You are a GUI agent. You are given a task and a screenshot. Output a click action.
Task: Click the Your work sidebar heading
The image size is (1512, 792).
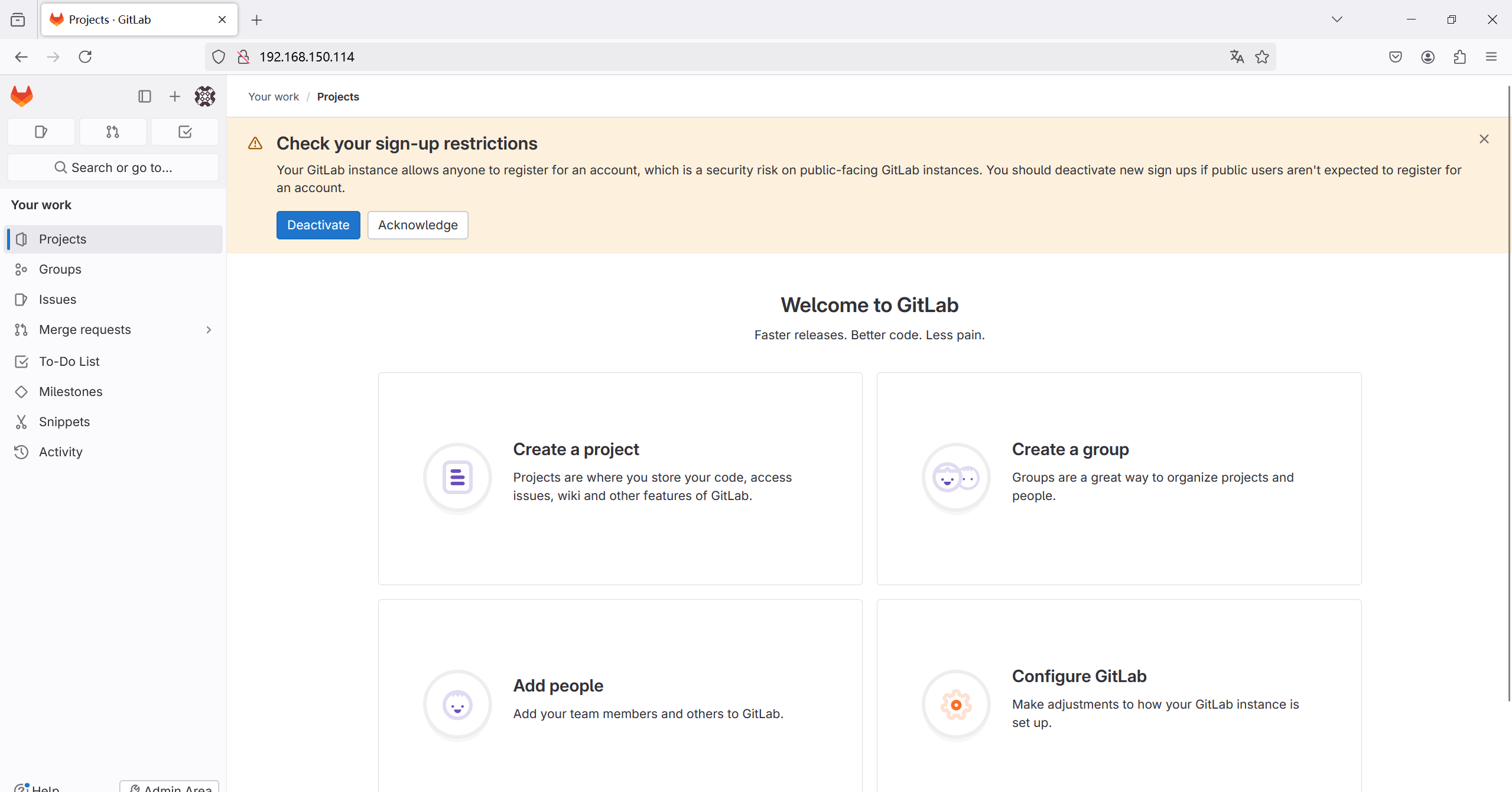pos(41,205)
